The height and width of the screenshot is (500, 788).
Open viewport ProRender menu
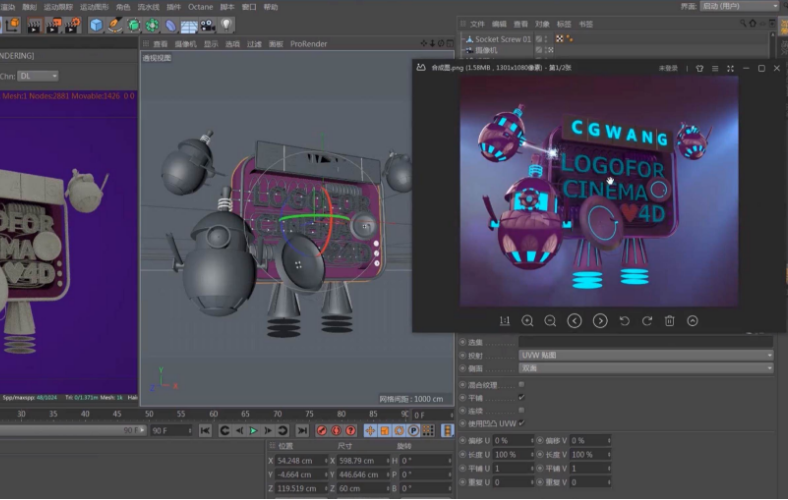[309, 44]
